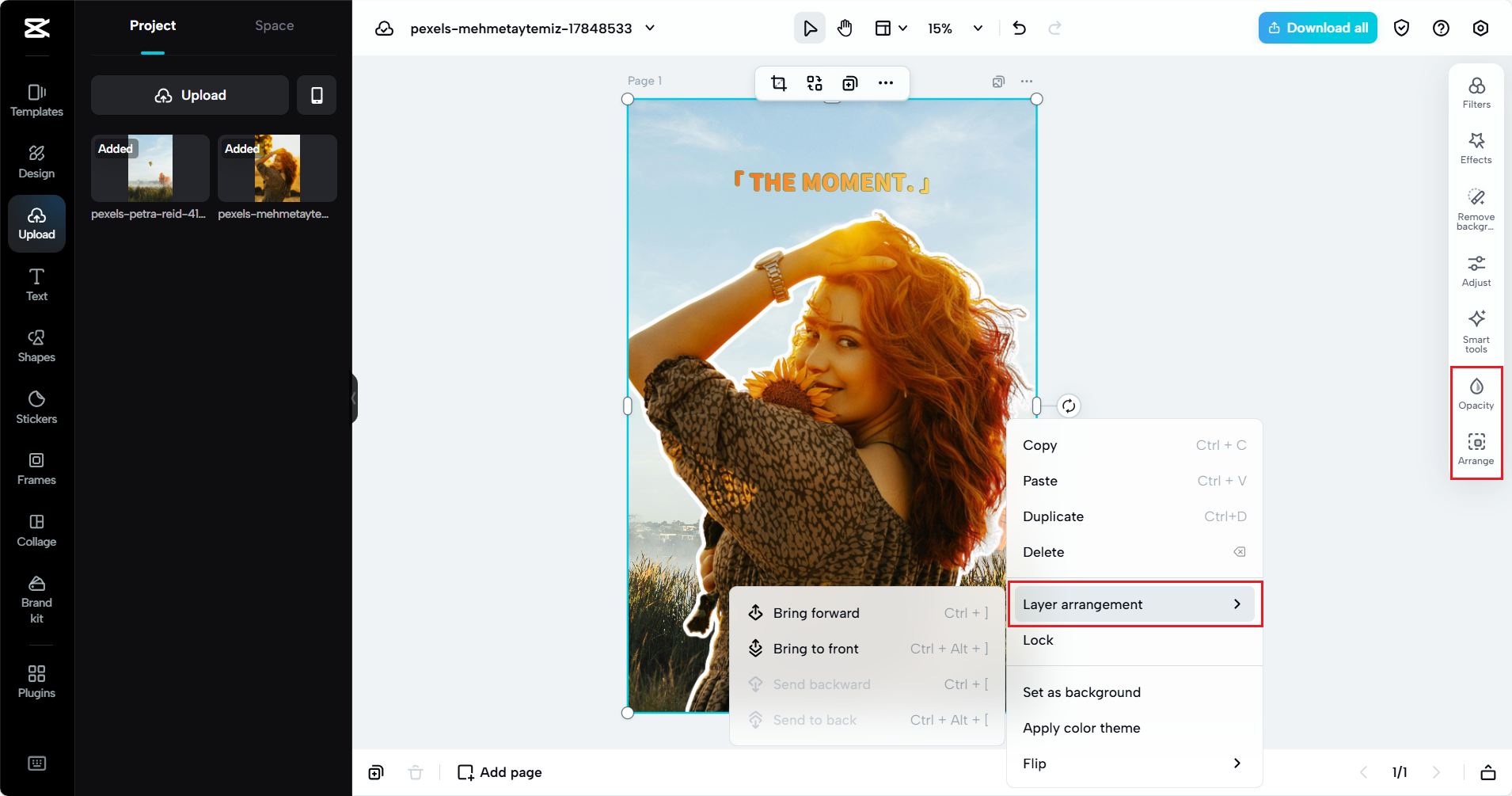Open the Arrange panel
This screenshot has height=796, width=1512.
pos(1476,449)
